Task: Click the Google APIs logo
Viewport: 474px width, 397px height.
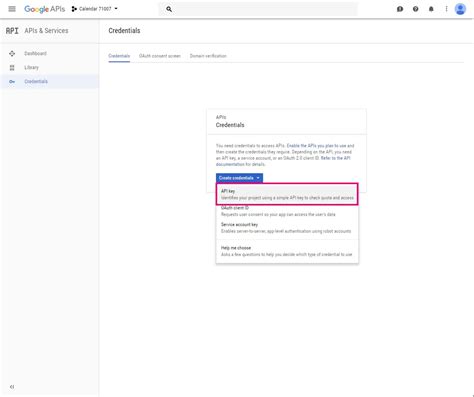Action: 44,9
